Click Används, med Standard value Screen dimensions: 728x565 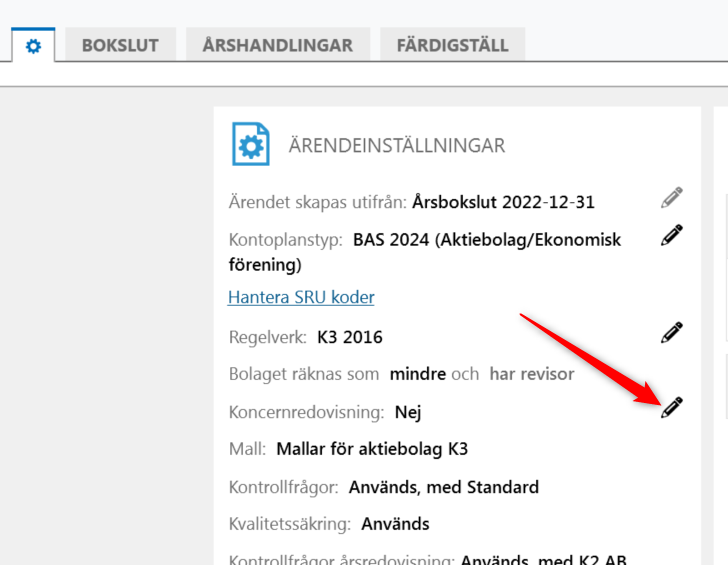point(444,487)
